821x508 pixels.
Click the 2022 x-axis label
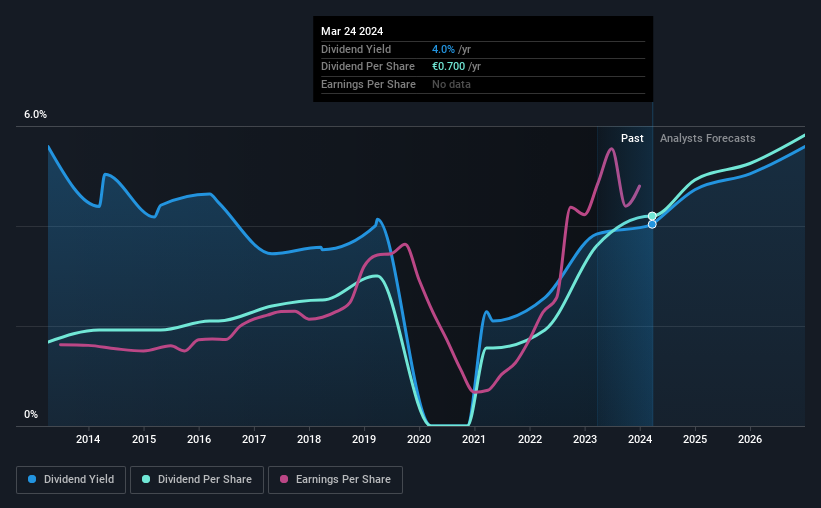pyautogui.click(x=530, y=439)
